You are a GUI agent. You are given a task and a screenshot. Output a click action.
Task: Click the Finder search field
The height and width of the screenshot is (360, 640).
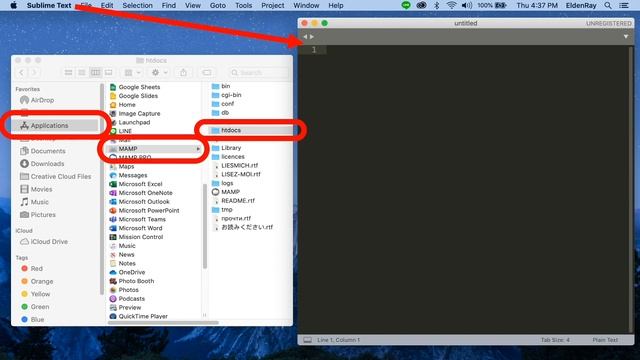coord(258,73)
